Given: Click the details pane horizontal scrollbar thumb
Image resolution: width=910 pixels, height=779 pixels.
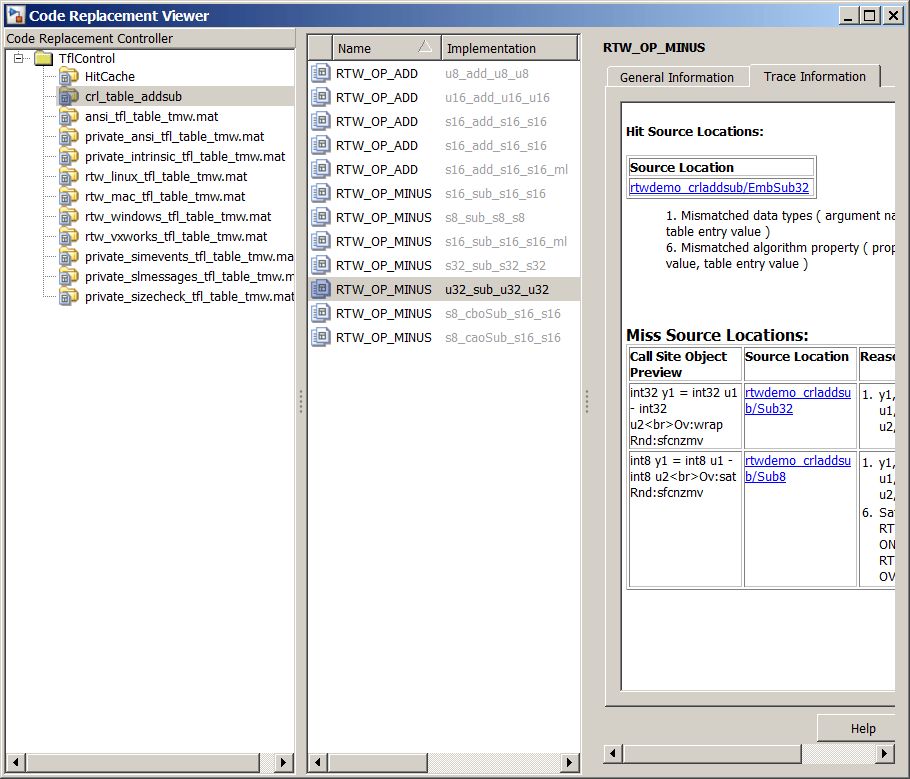Looking at the screenshot, I should point(712,753).
